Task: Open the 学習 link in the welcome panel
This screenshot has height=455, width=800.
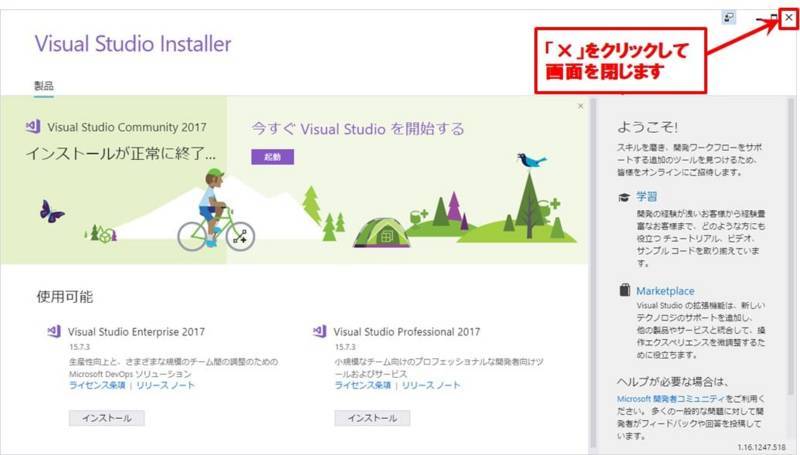Action: pos(646,196)
